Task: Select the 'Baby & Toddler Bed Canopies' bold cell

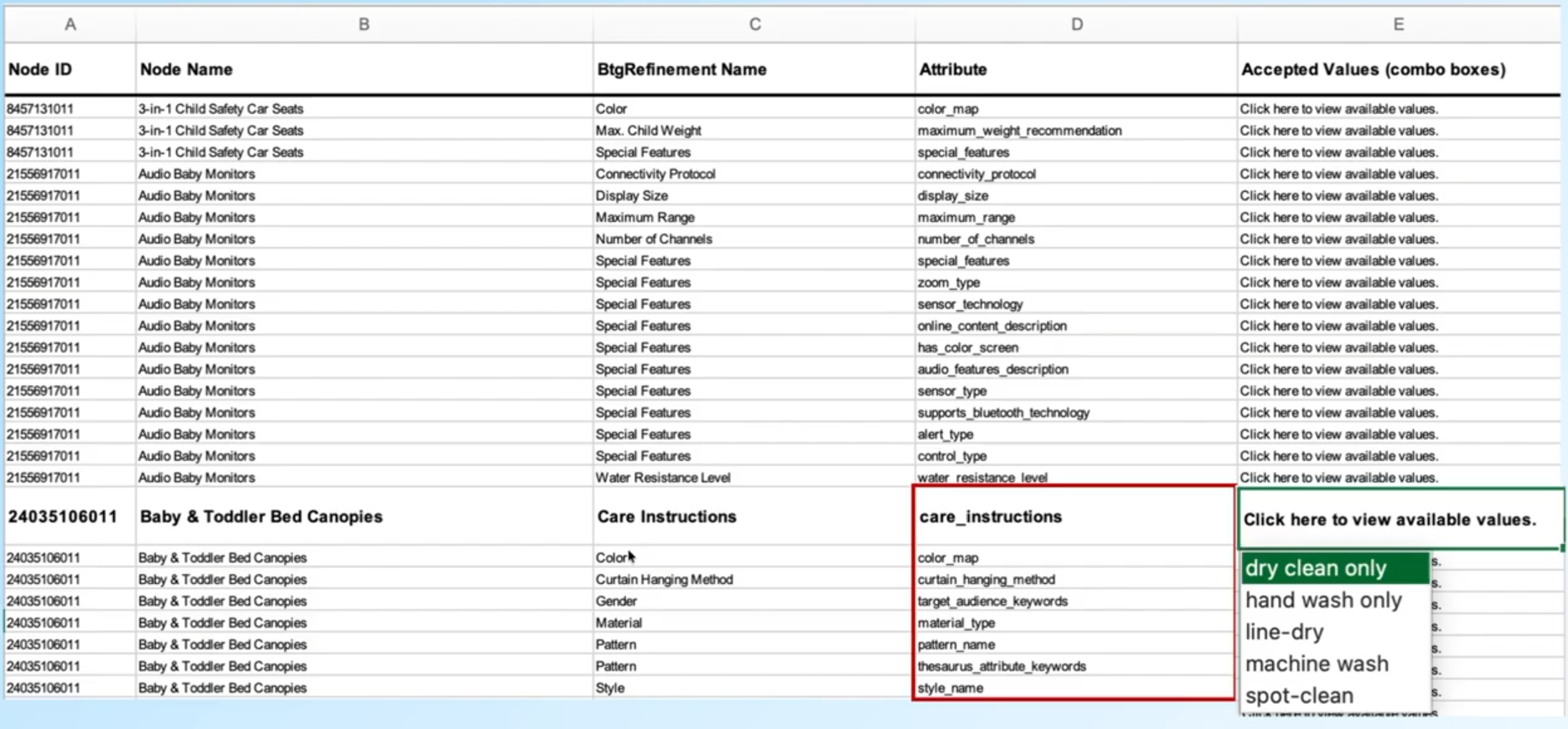Action: [261, 517]
